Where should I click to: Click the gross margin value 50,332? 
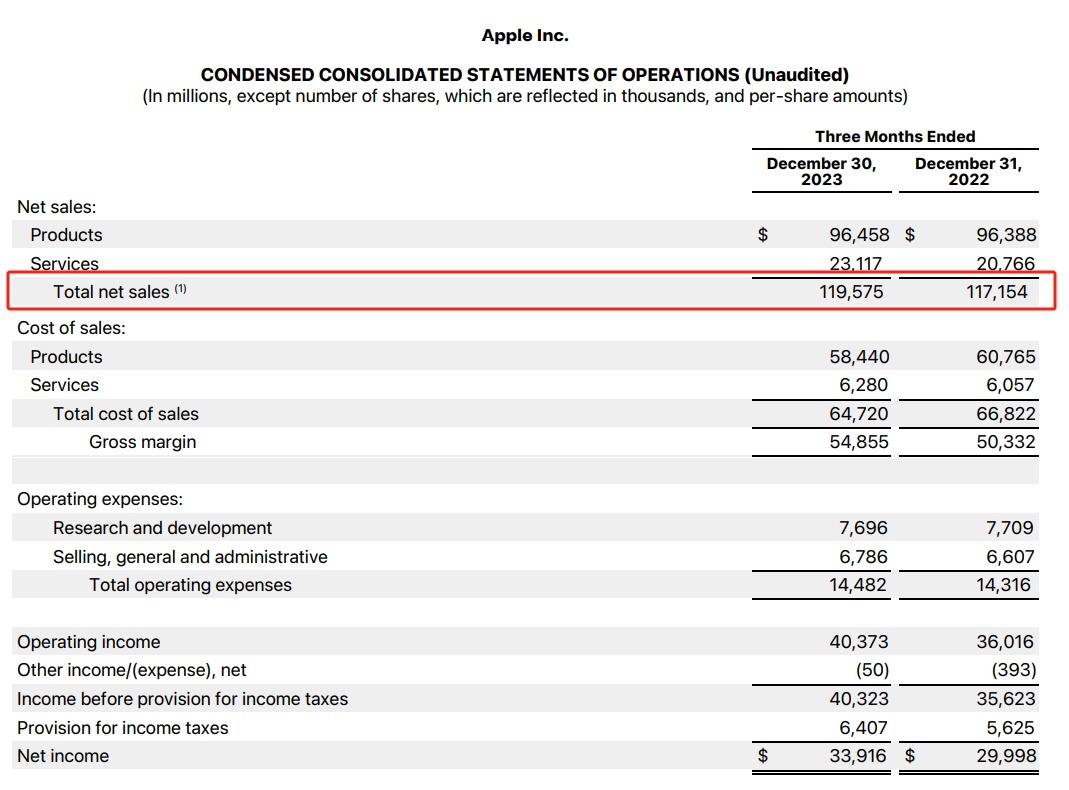tap(1006, 442)
